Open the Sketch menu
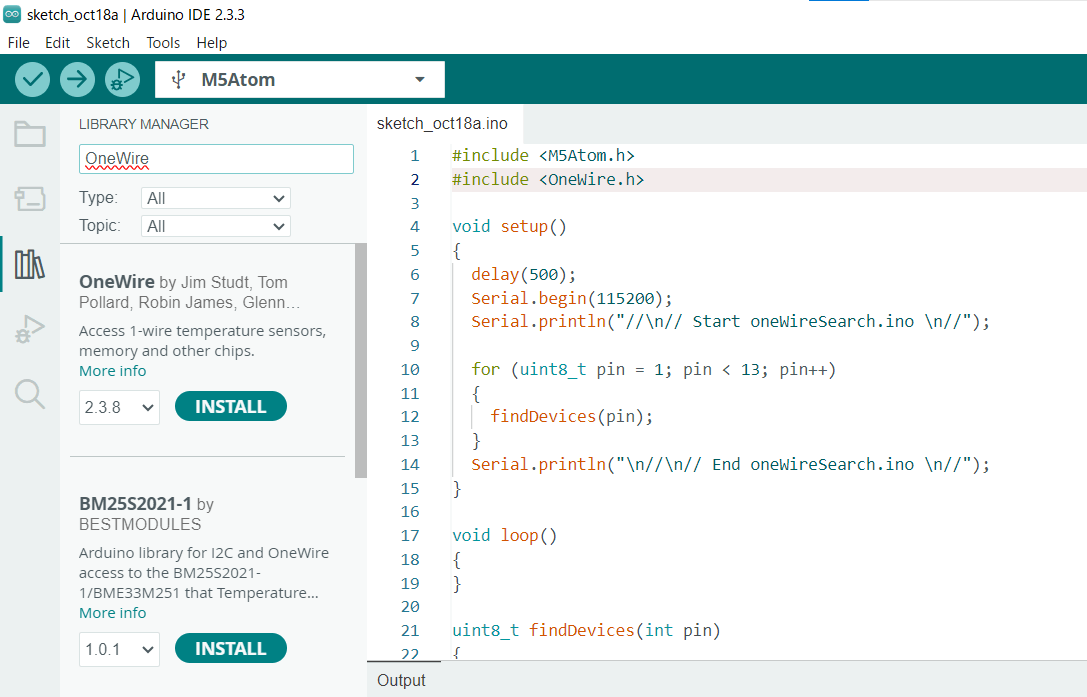 point(108,43)
